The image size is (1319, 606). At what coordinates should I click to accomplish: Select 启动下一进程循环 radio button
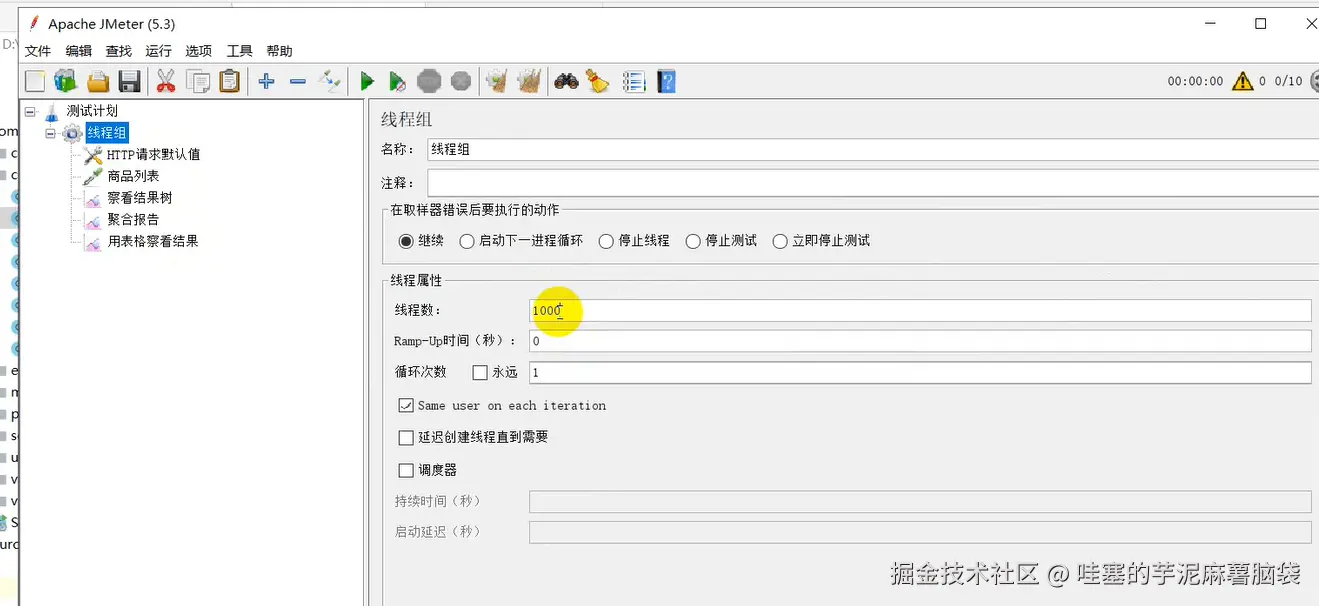467,241
